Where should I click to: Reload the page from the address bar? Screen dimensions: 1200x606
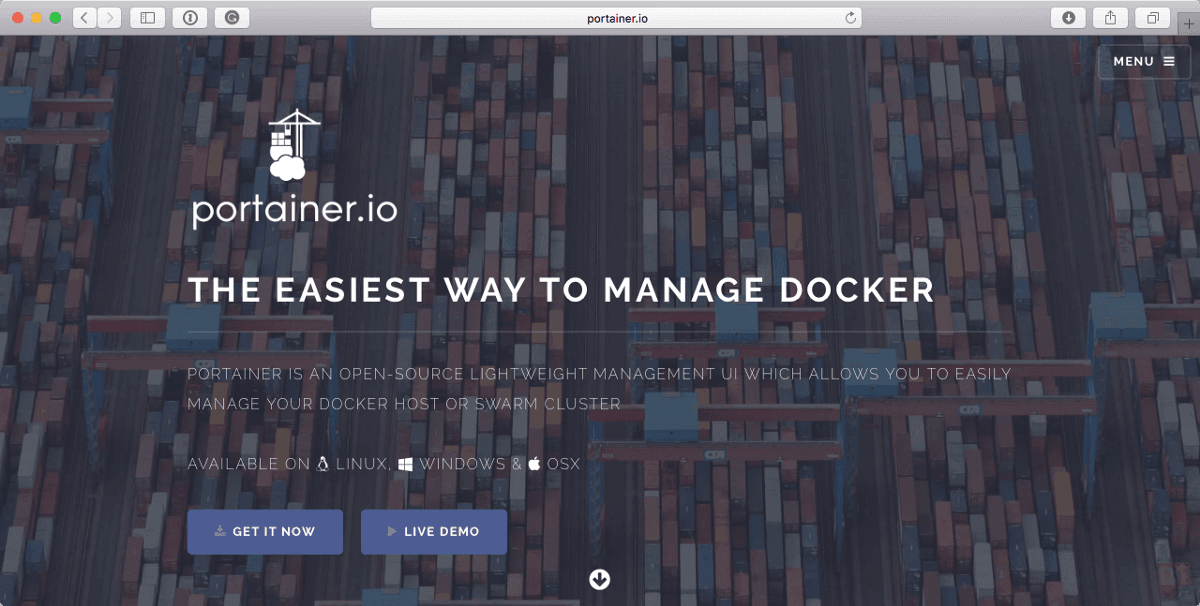click(851, 18)
